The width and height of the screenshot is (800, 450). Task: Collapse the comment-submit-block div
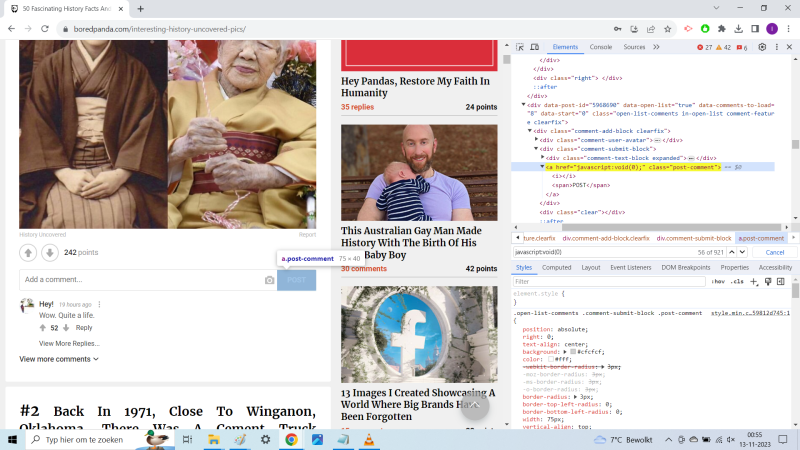tap(536, 148)
